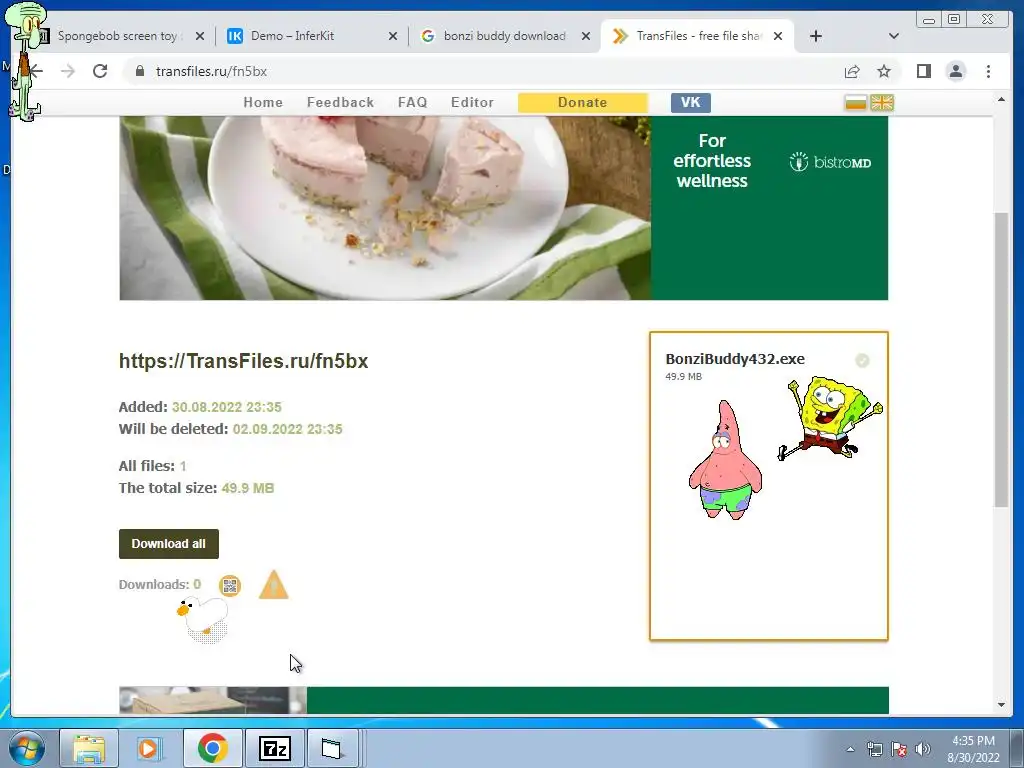Open the Editor page
The width and height of the screenshot is (1024, 768).
pyautogui.click(x=472, y=103)
